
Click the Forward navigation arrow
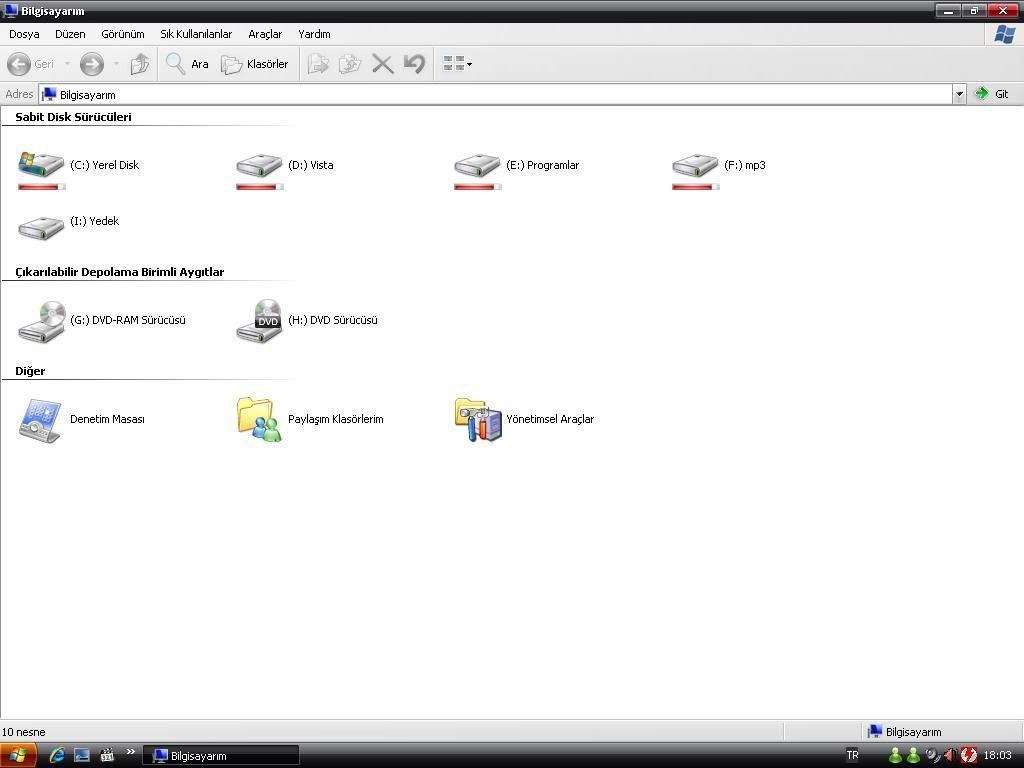point(91,64)
